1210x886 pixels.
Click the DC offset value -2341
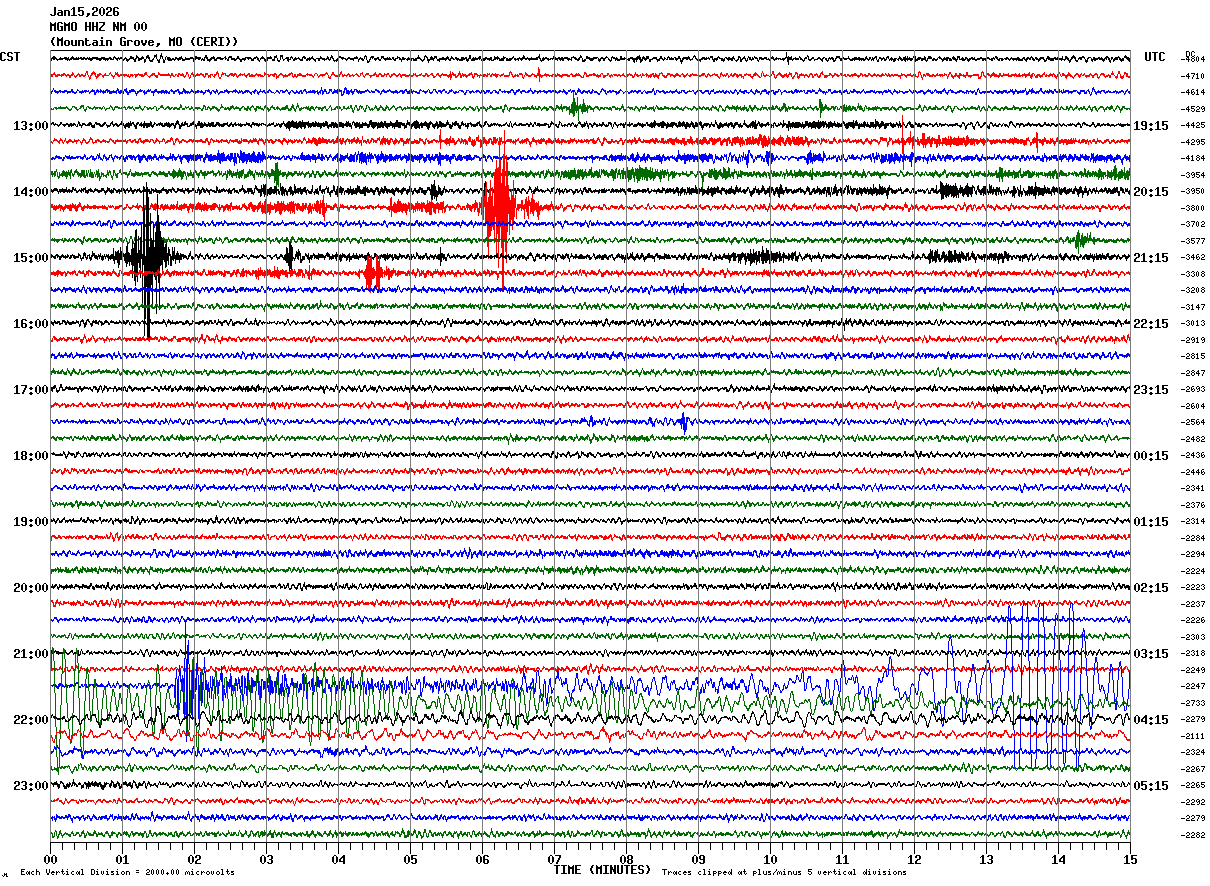(x=1194, y=488)
